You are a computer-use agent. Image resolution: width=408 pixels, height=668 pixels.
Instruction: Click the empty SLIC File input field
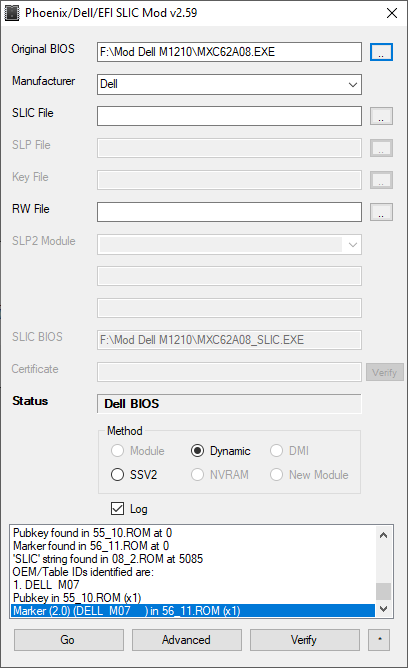point(229,116)
